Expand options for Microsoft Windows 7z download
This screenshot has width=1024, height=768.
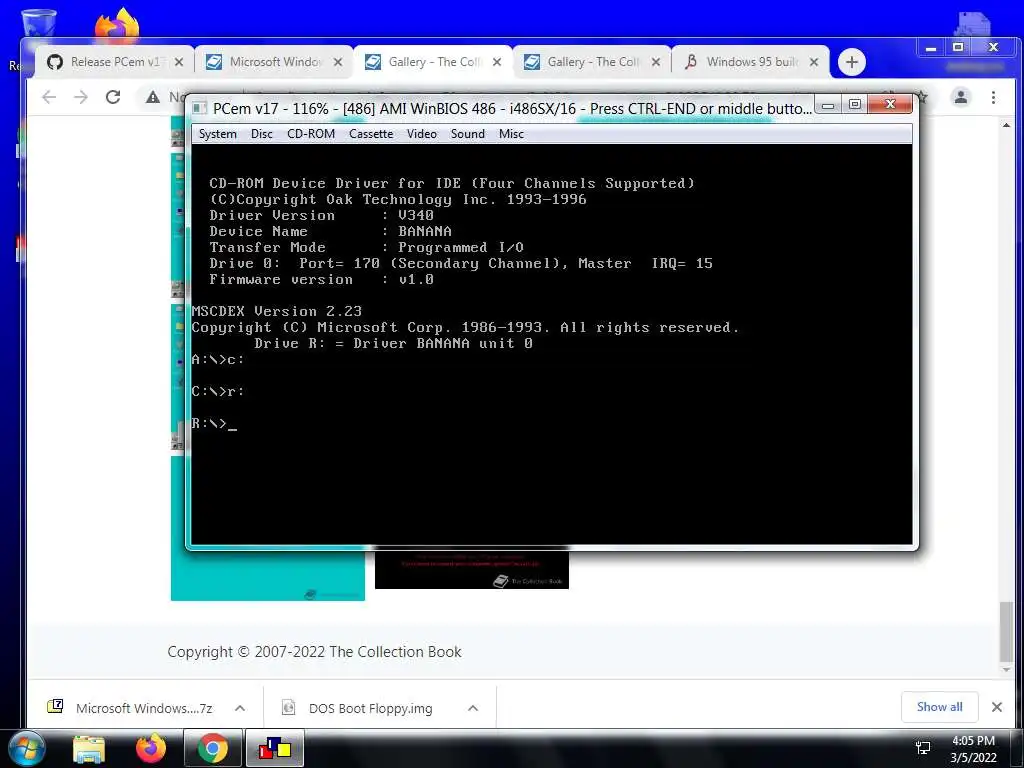[240, 708]
